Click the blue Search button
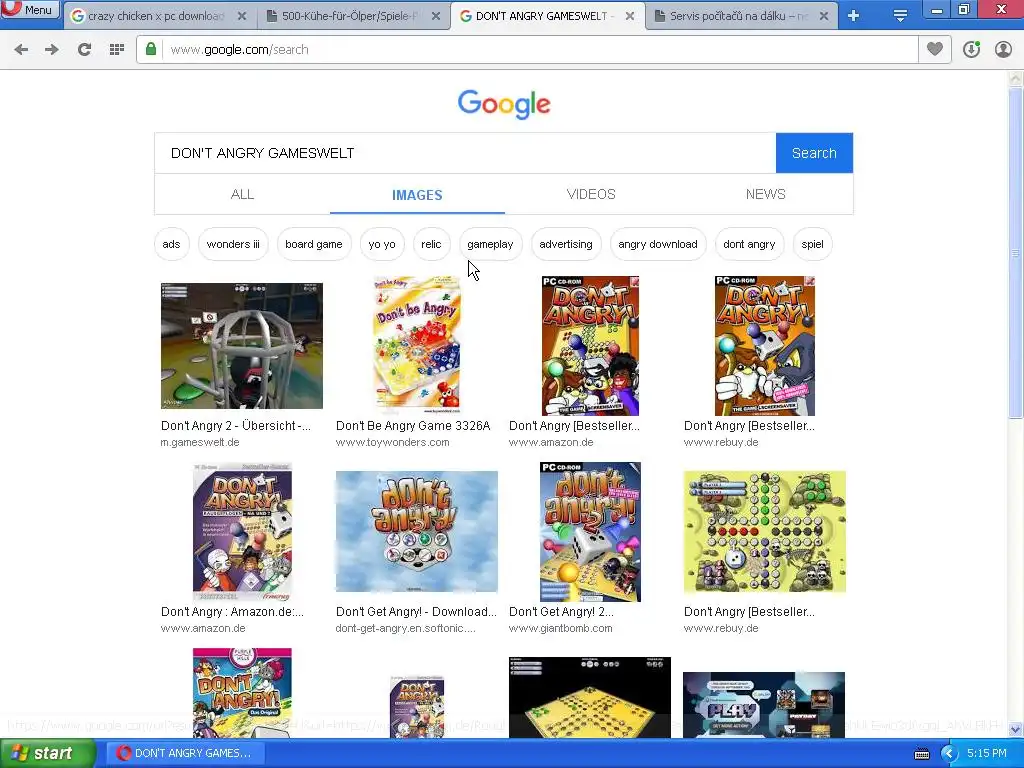The width and height of the screenshot is (1024, 768). click(x=814, y=153)
